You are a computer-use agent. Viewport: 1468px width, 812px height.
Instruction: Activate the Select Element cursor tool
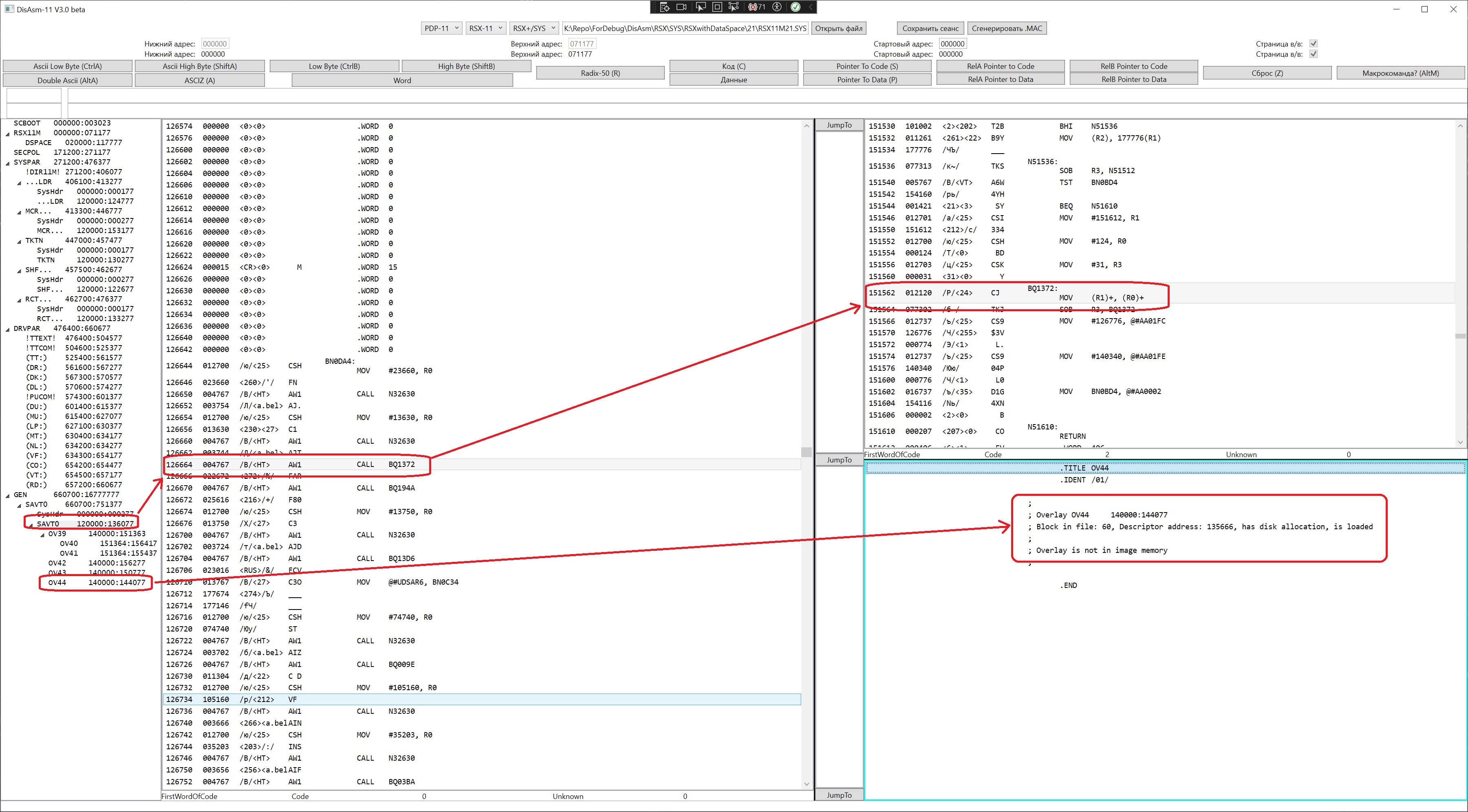[x=701, y=7]
